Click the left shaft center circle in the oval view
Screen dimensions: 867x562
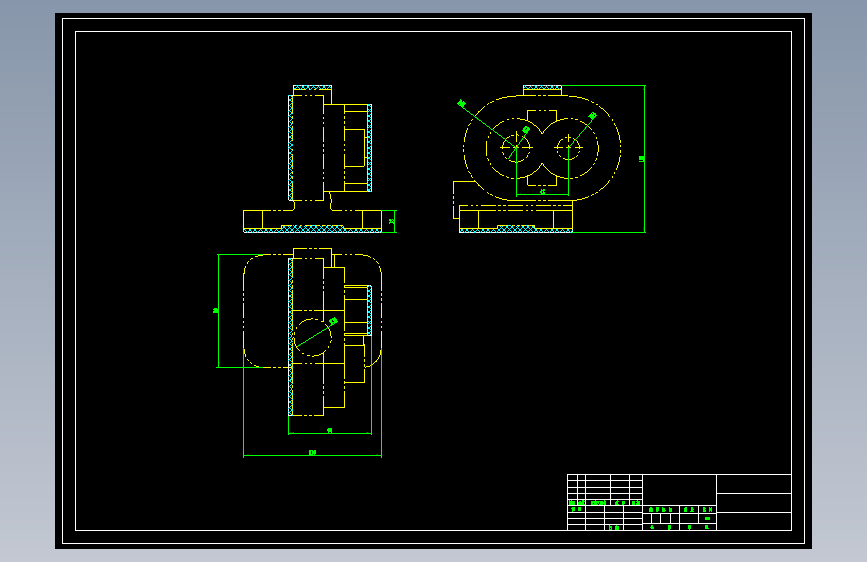click(x=516, y=148)
